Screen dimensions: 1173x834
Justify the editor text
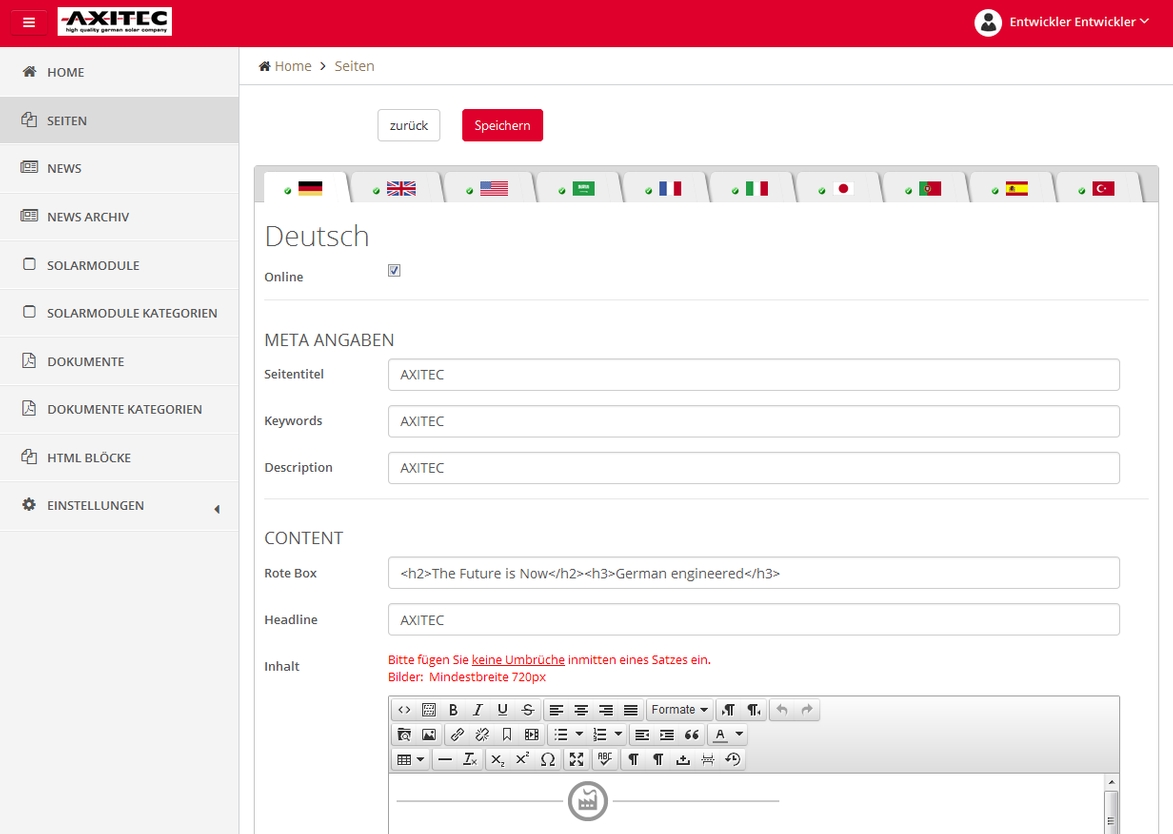click(631, 710)
